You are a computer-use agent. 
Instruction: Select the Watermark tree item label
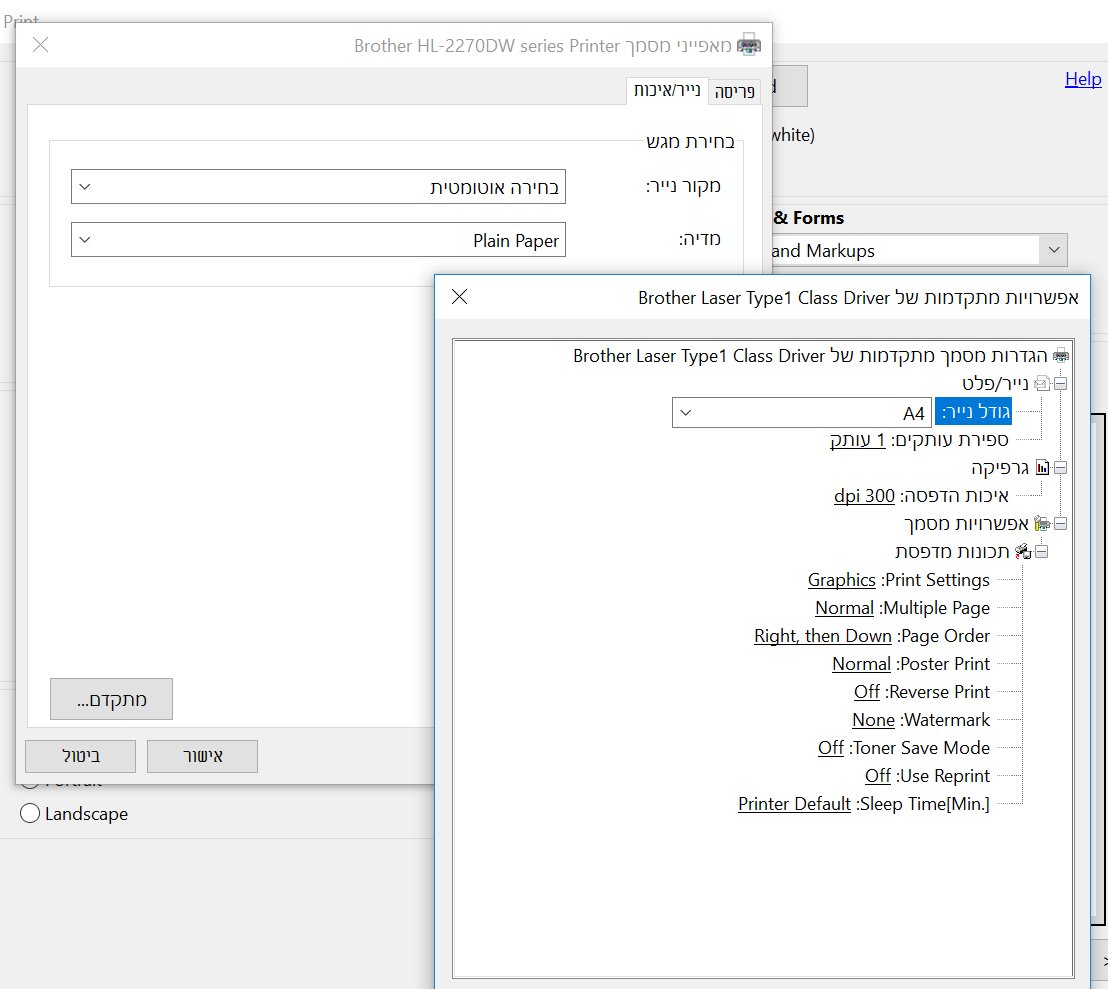pyautogui.click(x=945, y=720)
